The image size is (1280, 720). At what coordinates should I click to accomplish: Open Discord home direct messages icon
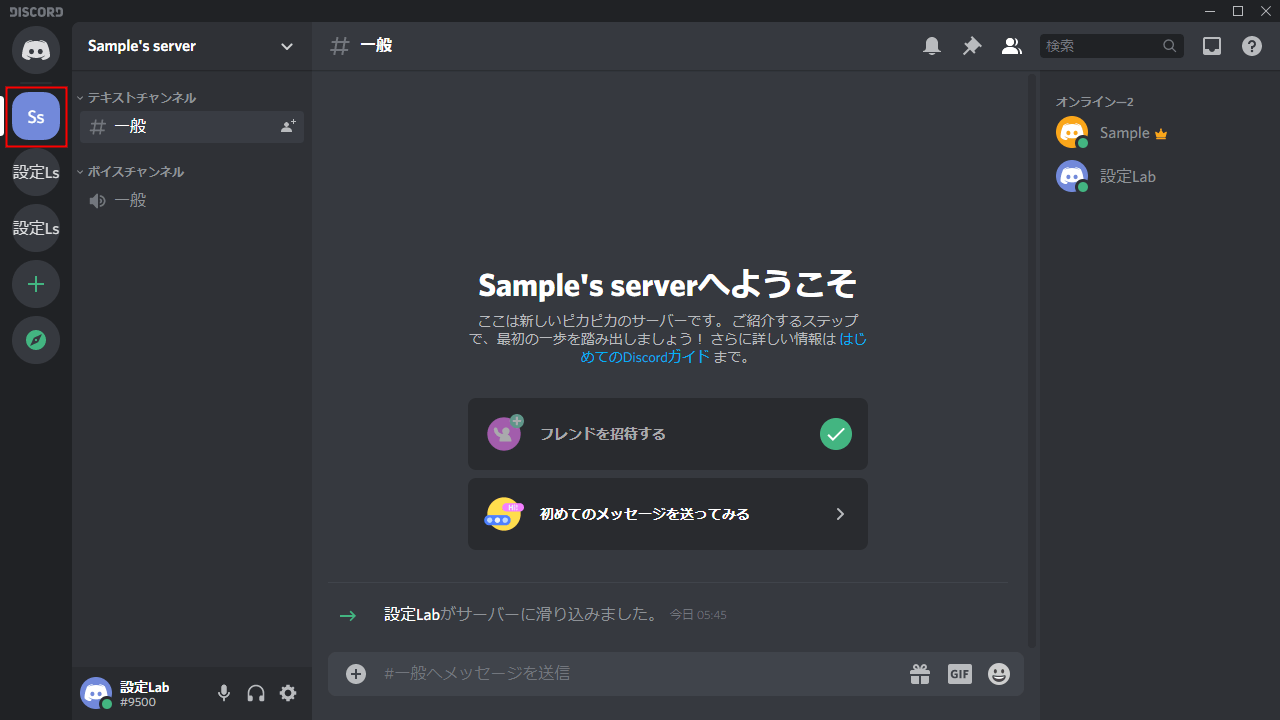tap(36, 49)
